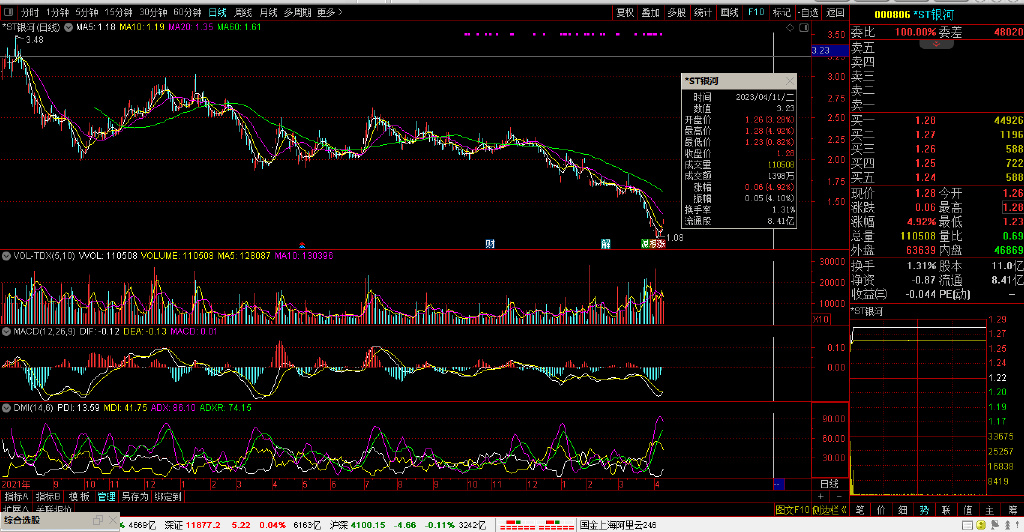The width and height of the screenshot is (1024, 532).
Task: Click the blue marker on the date axis
Action: click(778, 484)
